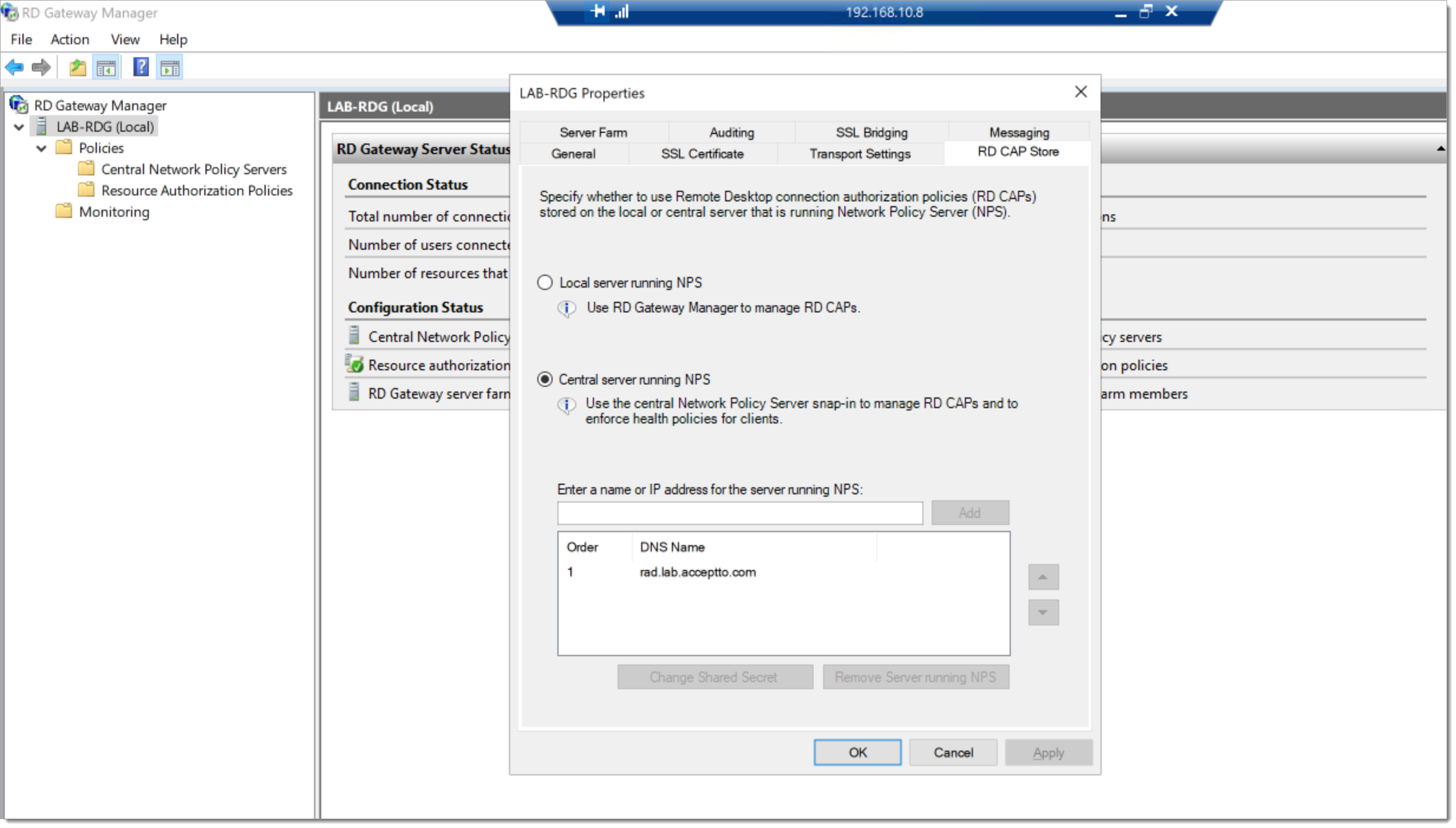Select Monitoring tree item

(114, 212)
